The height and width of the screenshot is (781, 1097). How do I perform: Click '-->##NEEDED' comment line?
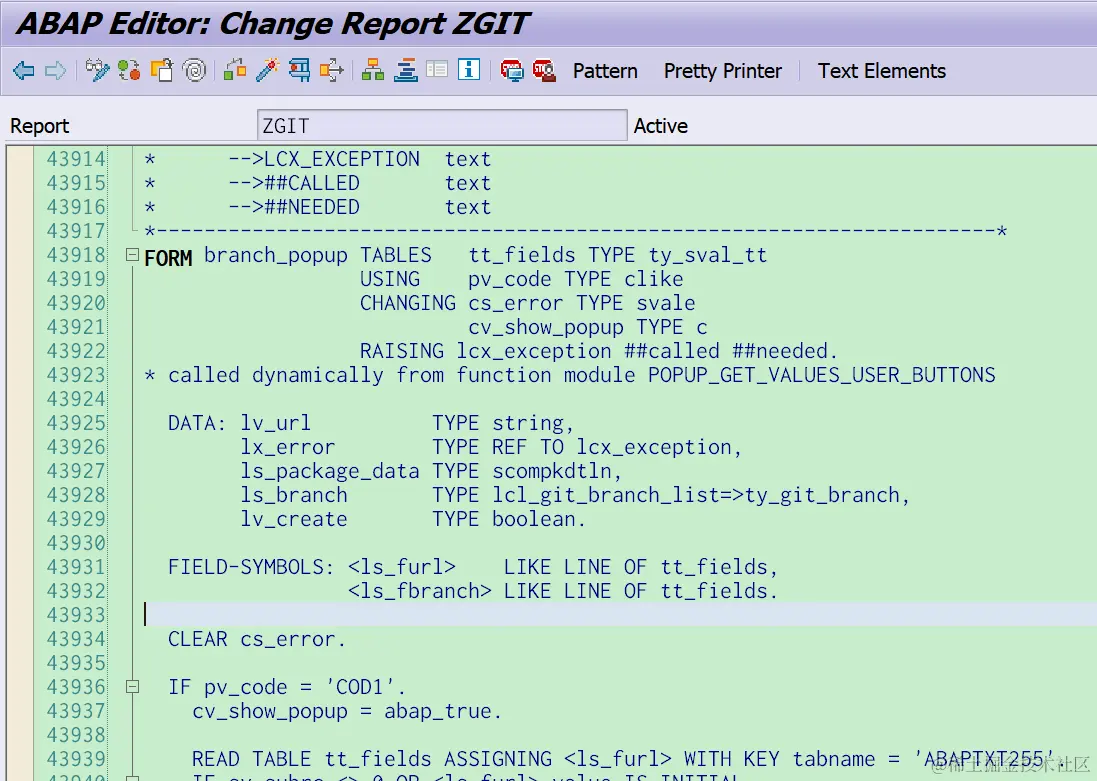click(294, 206)
